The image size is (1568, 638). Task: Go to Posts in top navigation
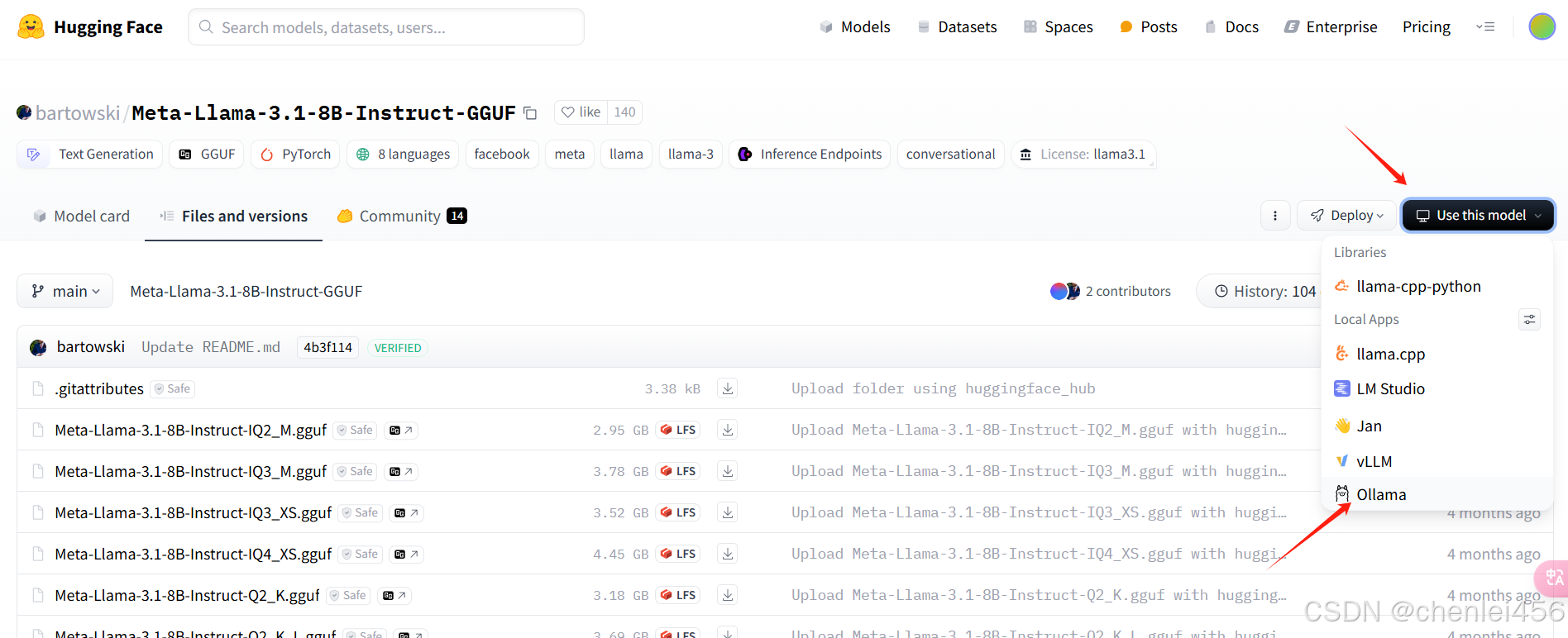(x=1148, y=27)
